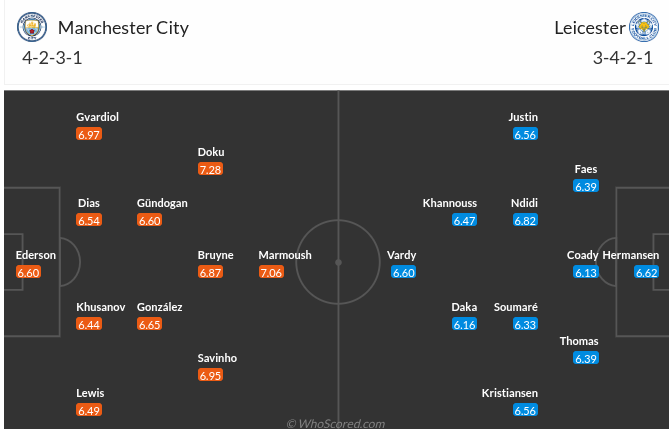Image resolution: width=669 pixels, height=429 pixels.
Task: Click on Gündogan's player name
Action: (162, 203)
